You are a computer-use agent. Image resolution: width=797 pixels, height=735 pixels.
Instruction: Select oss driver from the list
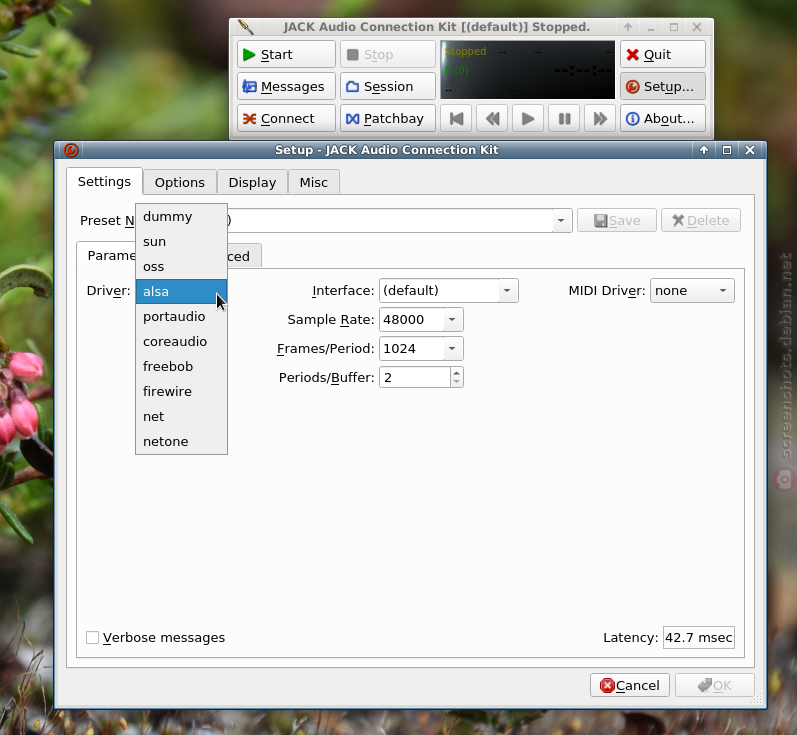(x=181, y=266)
